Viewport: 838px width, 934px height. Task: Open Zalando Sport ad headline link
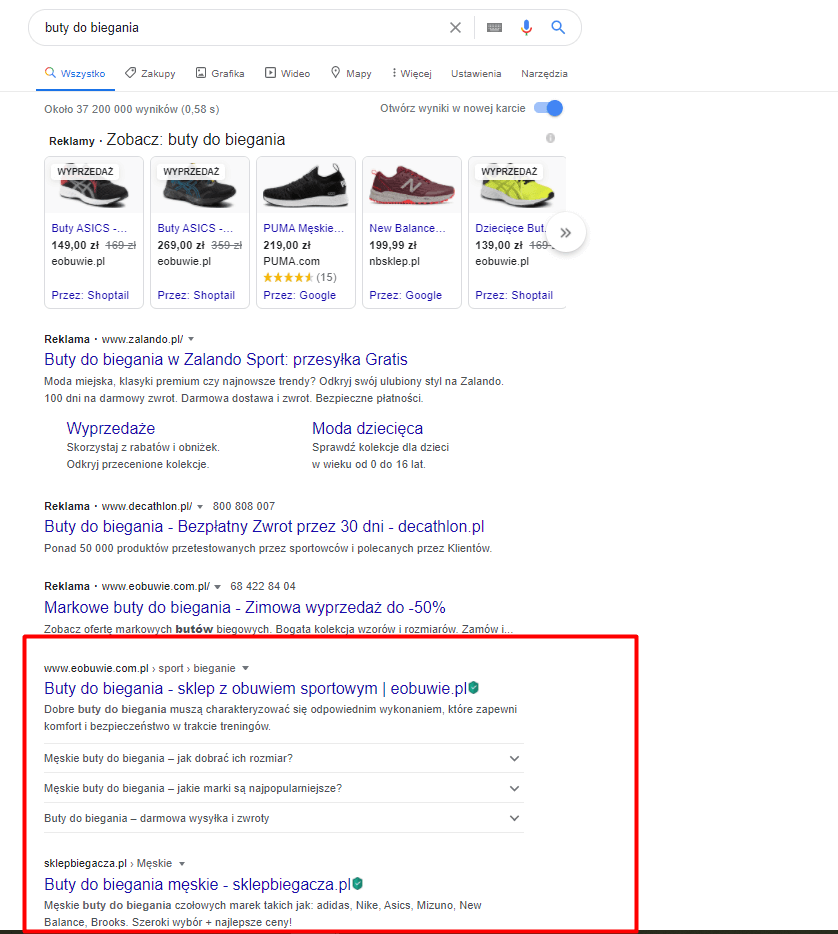[226, 359]
